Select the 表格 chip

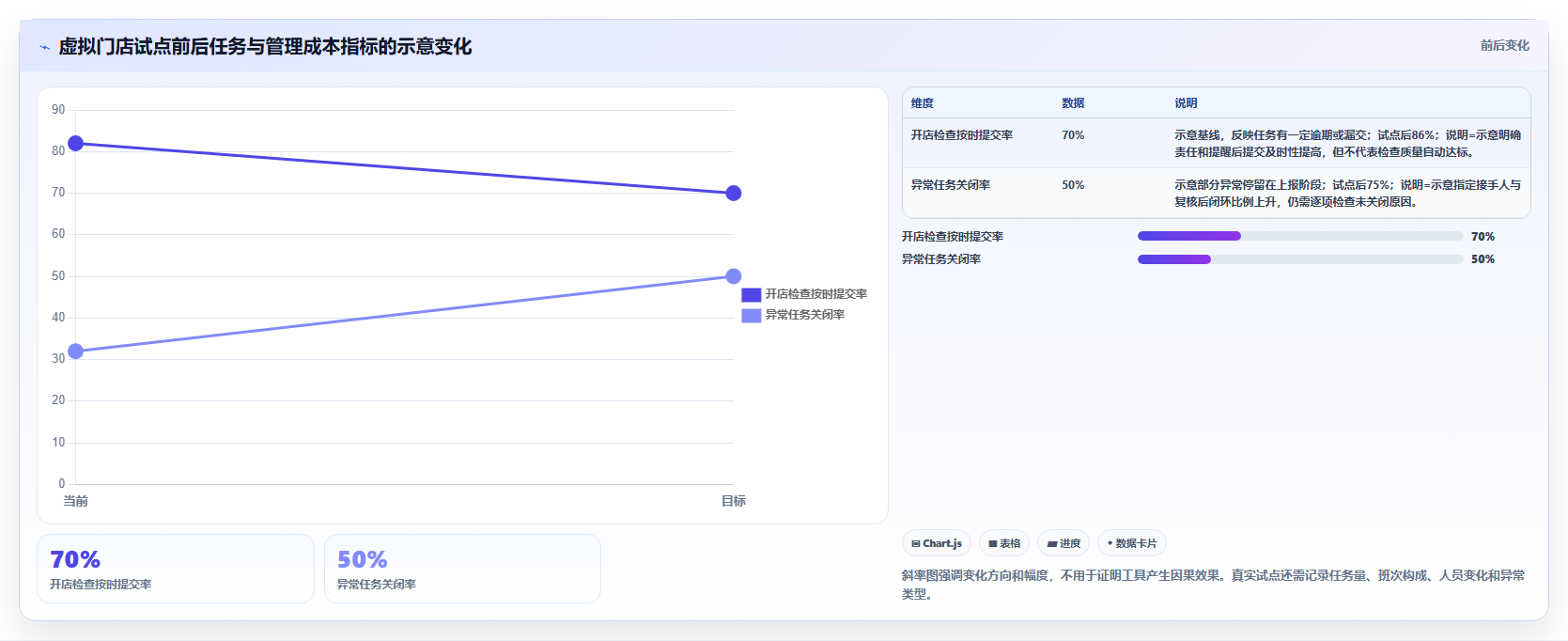pos(1004,543)
